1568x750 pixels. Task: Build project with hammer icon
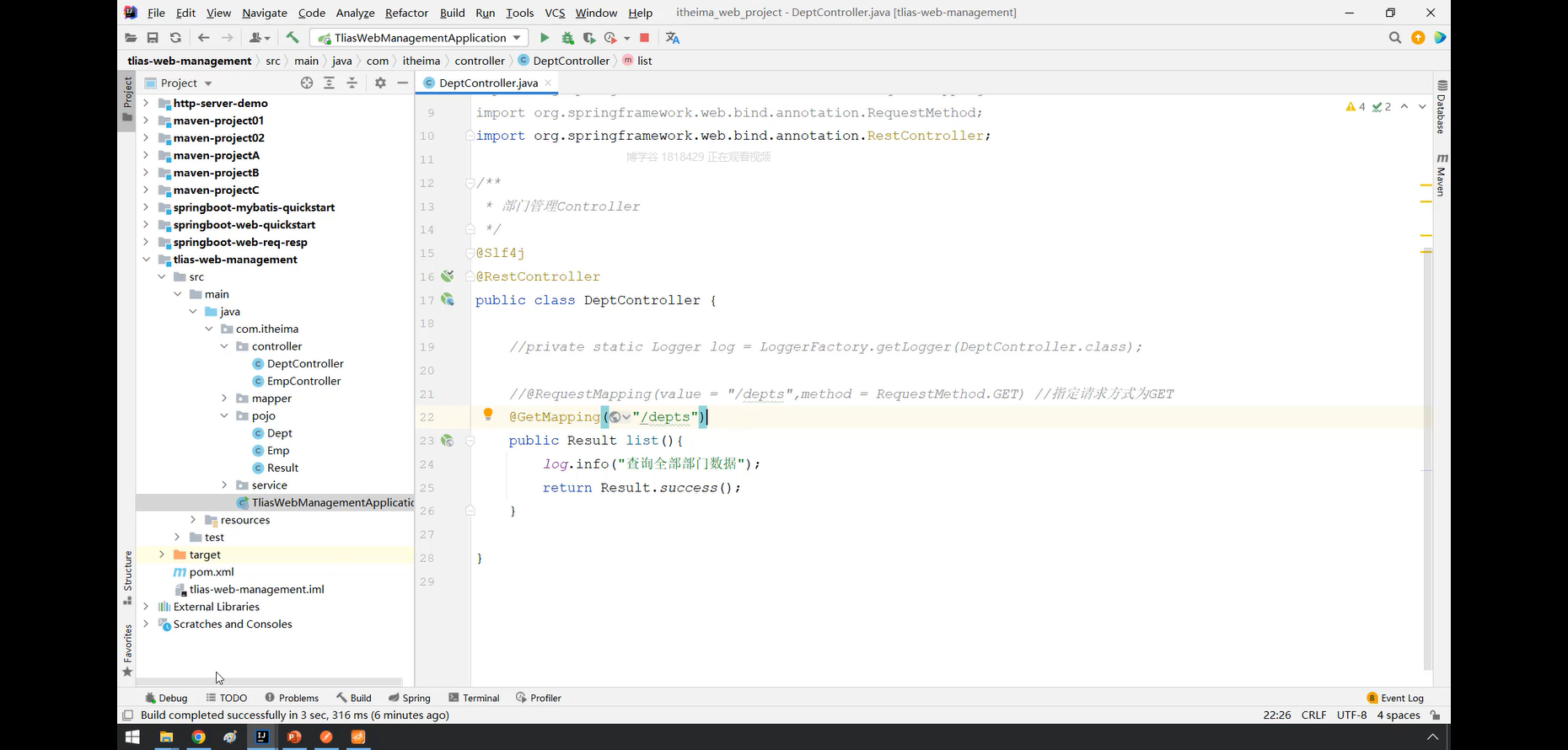pos(293,38)
